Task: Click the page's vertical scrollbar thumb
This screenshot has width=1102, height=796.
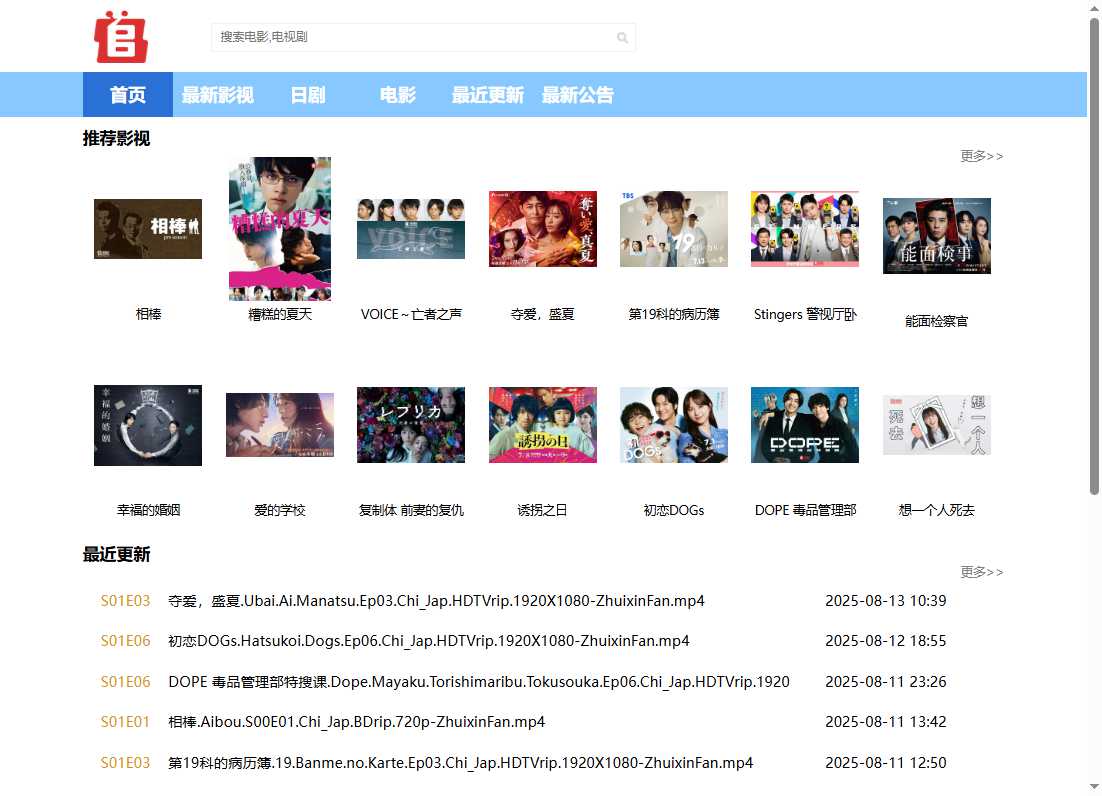Action: [1094, 255]
